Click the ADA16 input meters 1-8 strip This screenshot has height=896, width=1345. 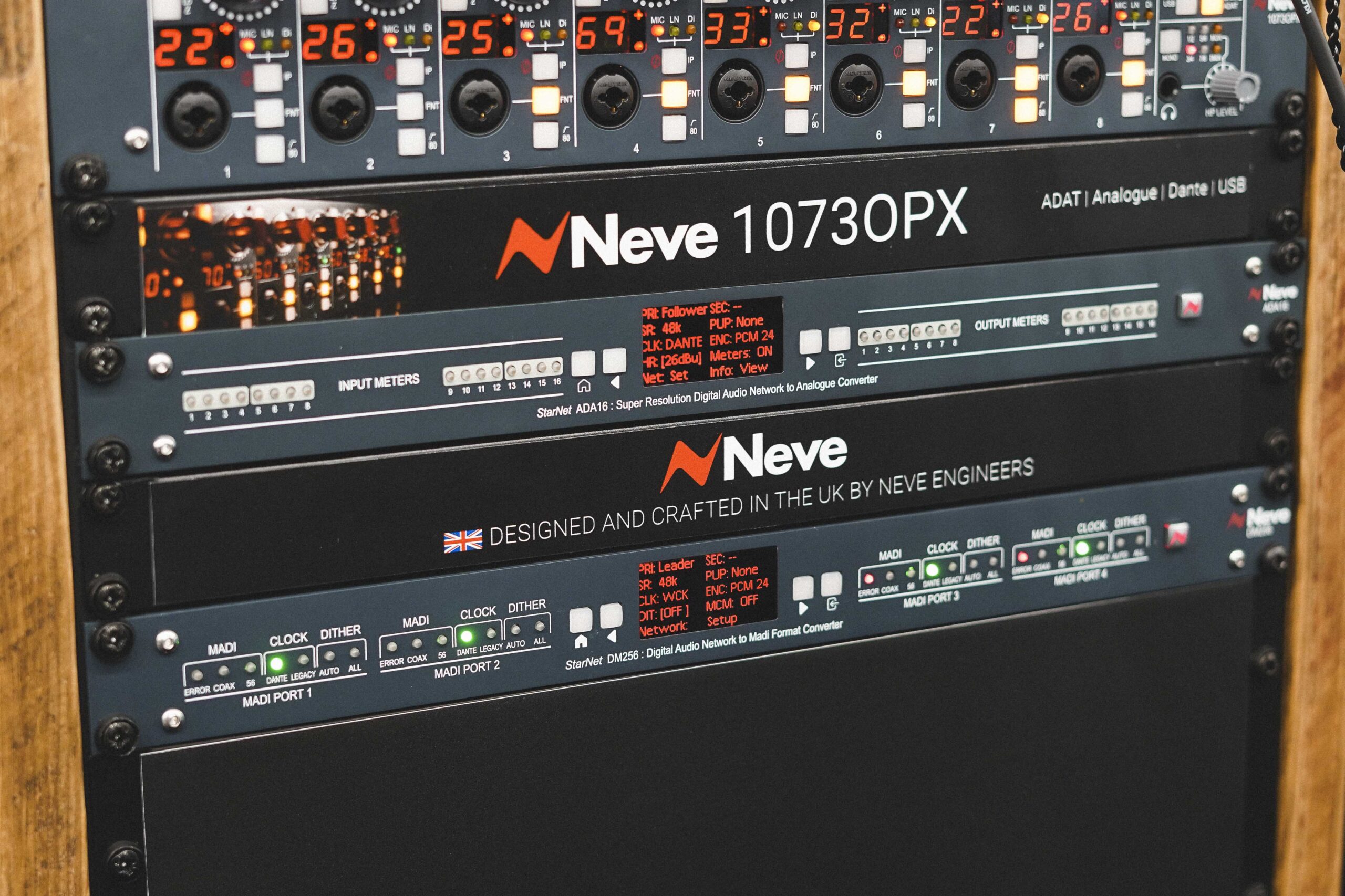[248, 395]
